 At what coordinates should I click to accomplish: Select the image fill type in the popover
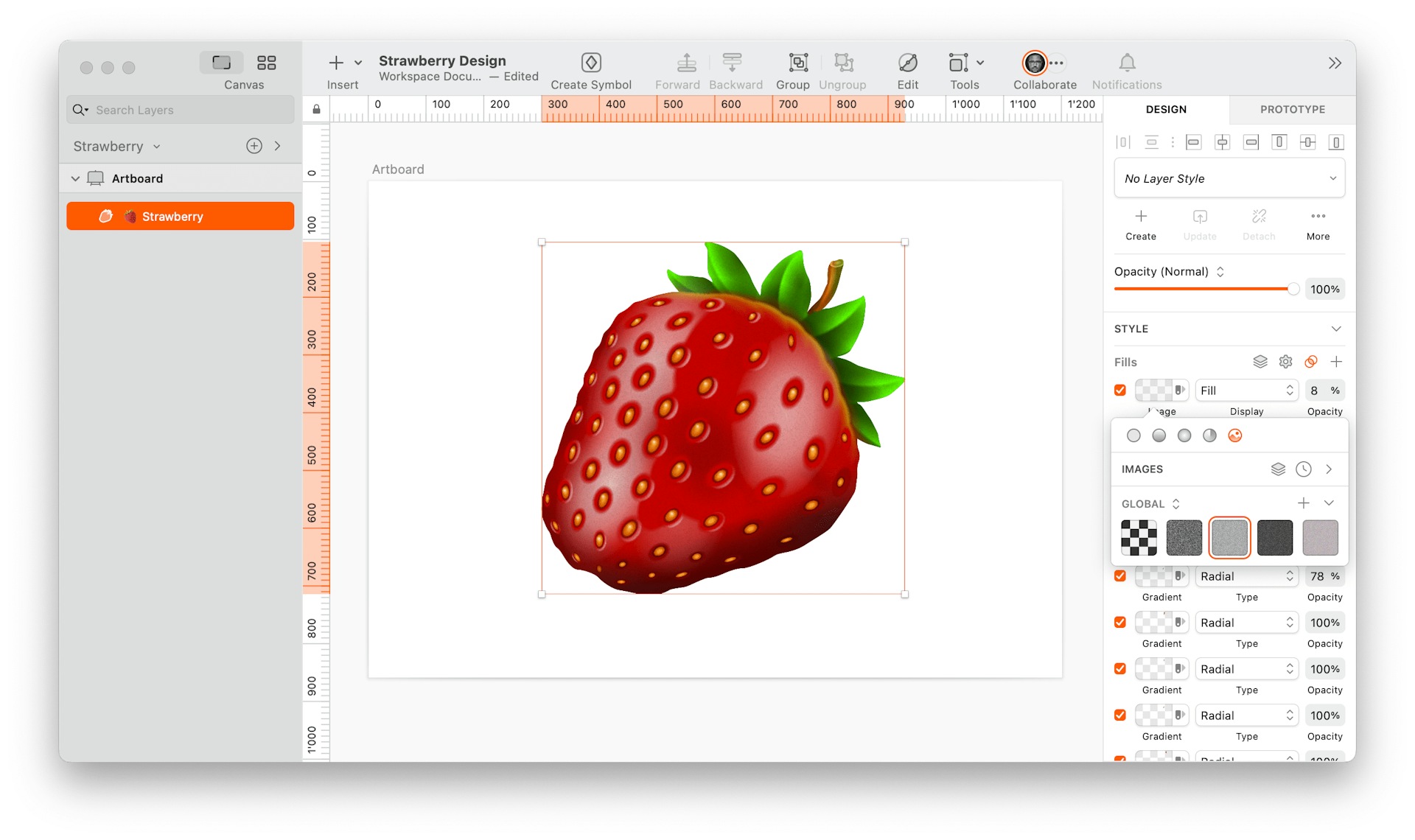(1235, 435)
